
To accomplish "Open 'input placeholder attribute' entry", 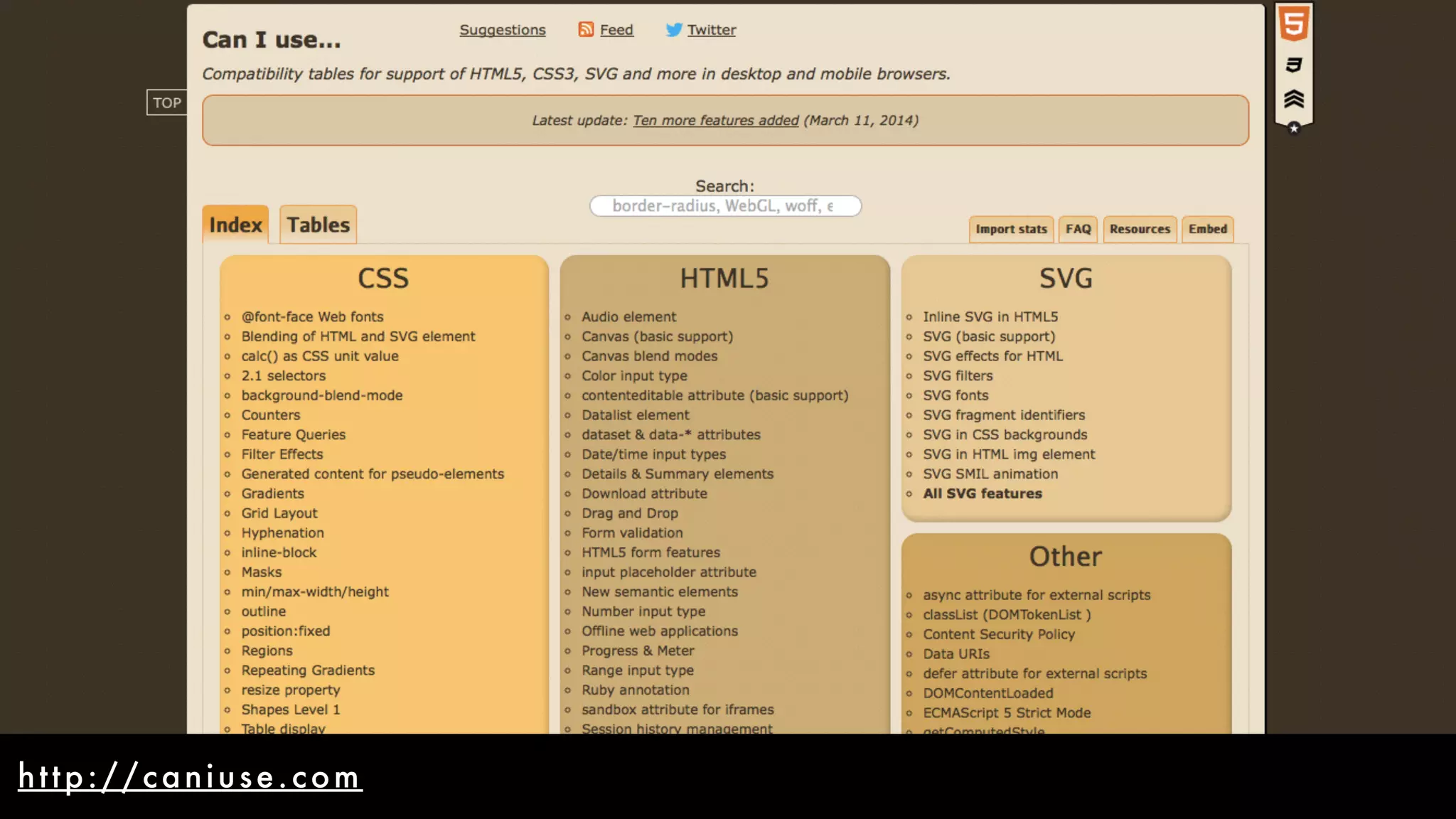I will (x=669, y=572).
